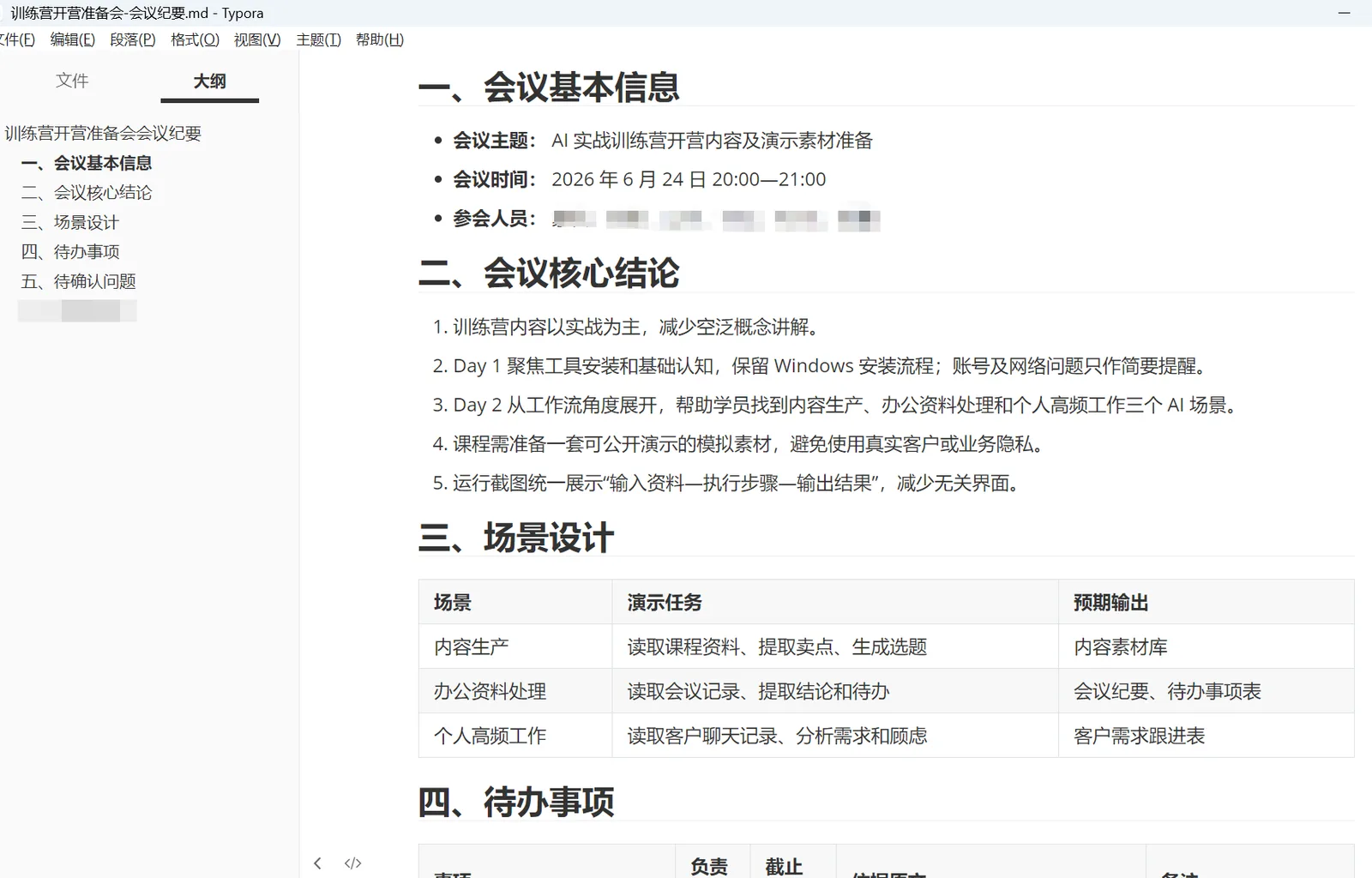Click the 会议纪要、待办事项表 table cell

[1207, 691]
